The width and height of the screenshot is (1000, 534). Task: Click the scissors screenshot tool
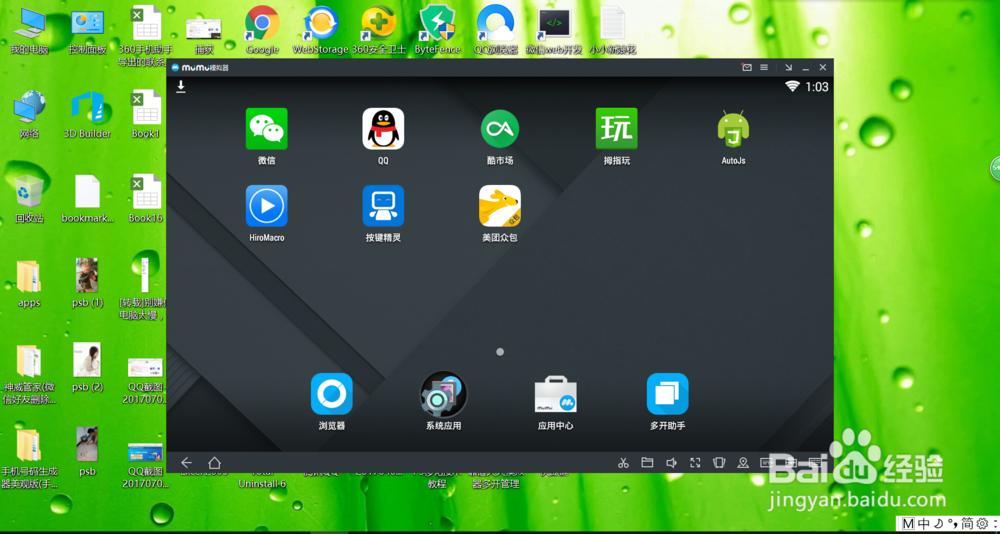point(623,463)
